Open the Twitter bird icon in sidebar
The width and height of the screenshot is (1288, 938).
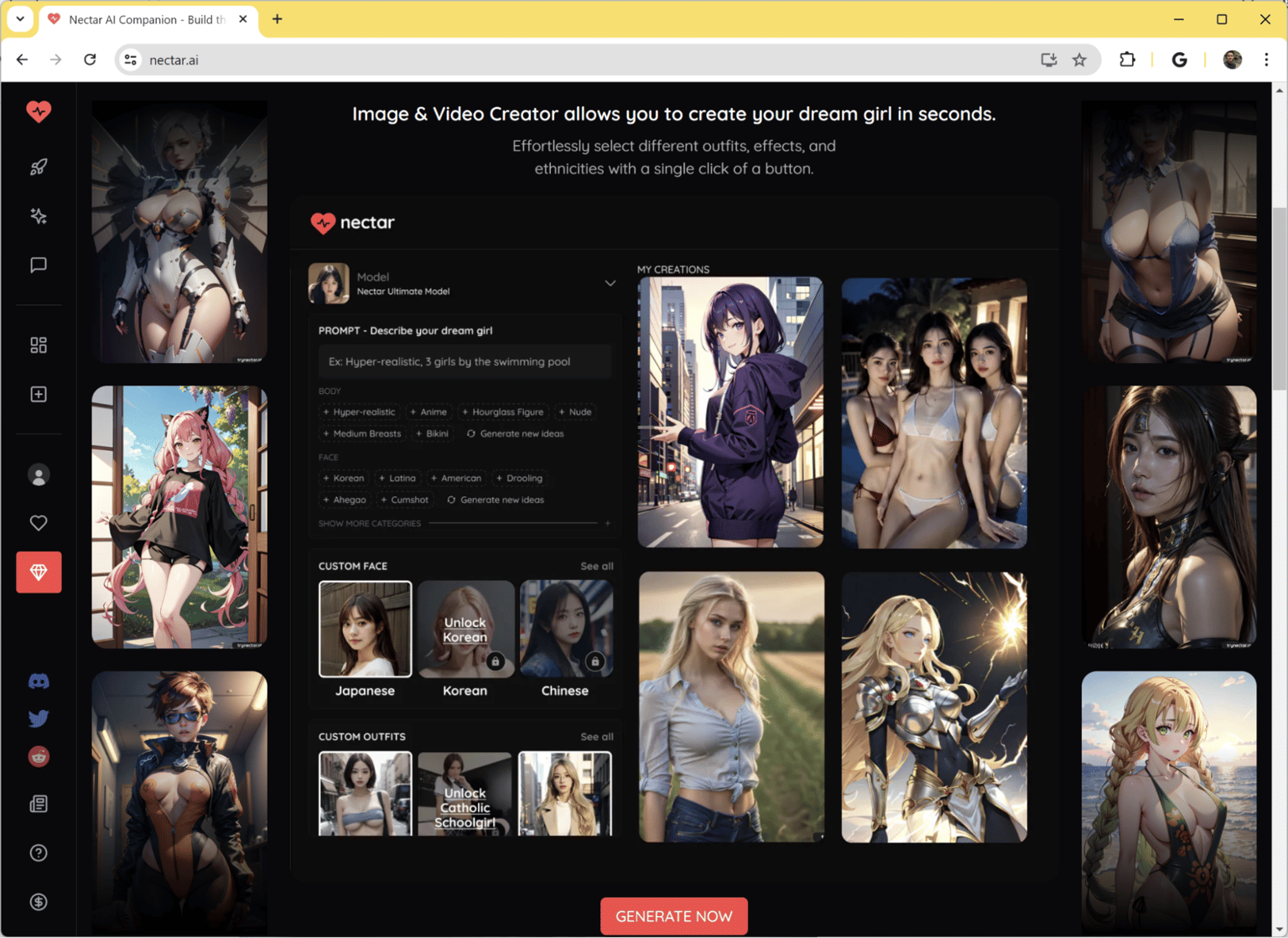pyautogui.click(x=39, y=718)
